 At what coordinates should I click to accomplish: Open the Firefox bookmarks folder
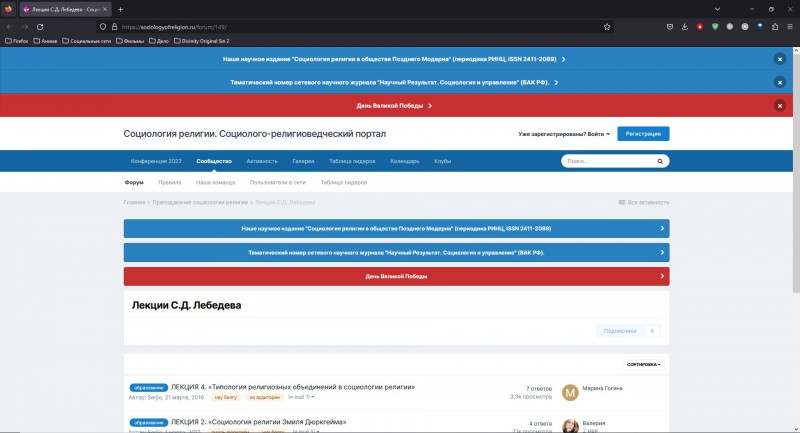[17, 41]
